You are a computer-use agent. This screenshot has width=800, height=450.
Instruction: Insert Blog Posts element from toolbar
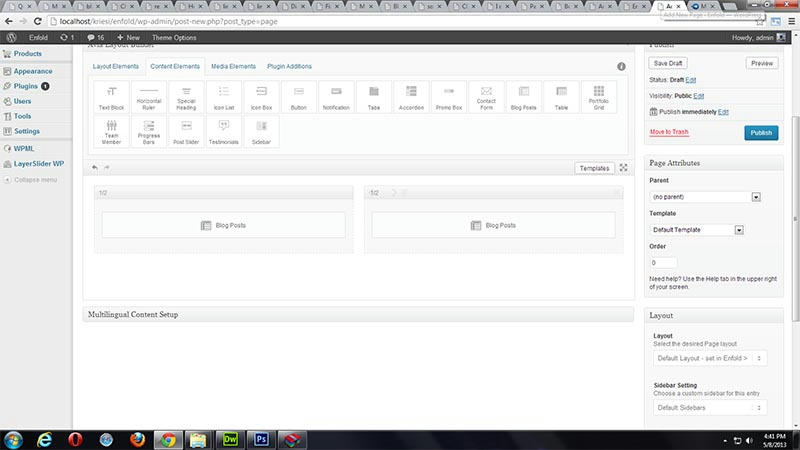(523, 97)
